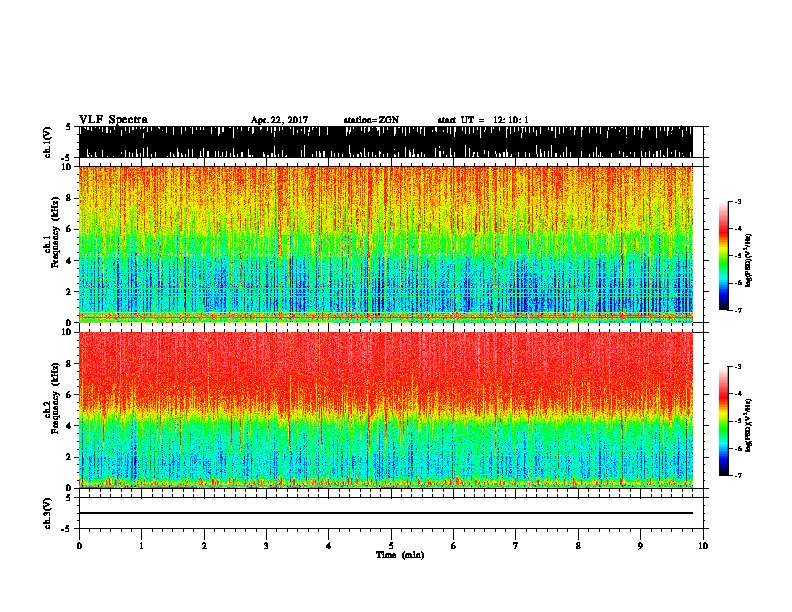
Task: Click time axis tick label '10'
Action: pyautogui.click(x=703, y=546)
